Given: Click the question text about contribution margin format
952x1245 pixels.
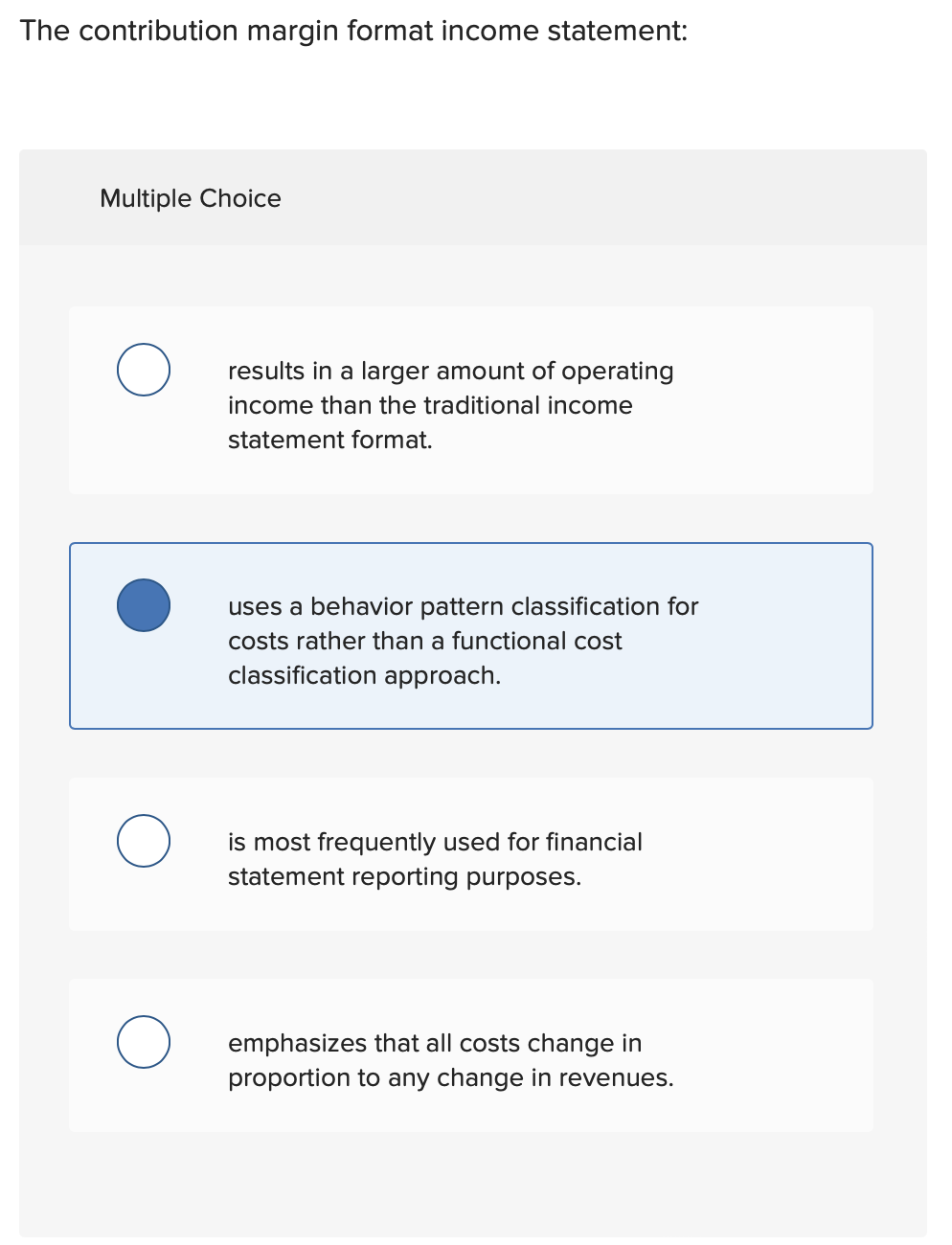Looking at the screenshot, I should (353, 31).
